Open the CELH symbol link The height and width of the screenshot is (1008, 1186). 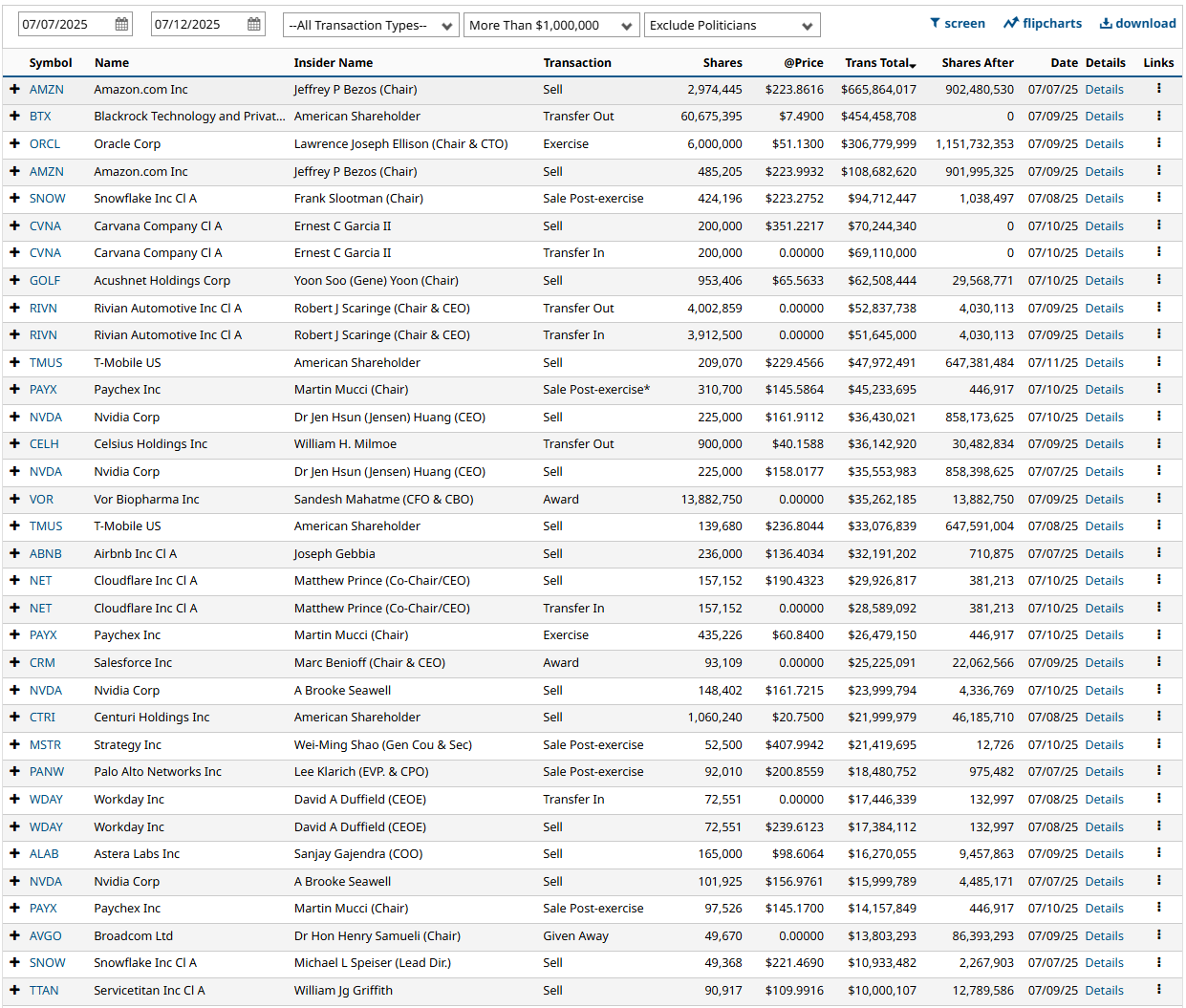pyautogui.click(x=44, y=443)
